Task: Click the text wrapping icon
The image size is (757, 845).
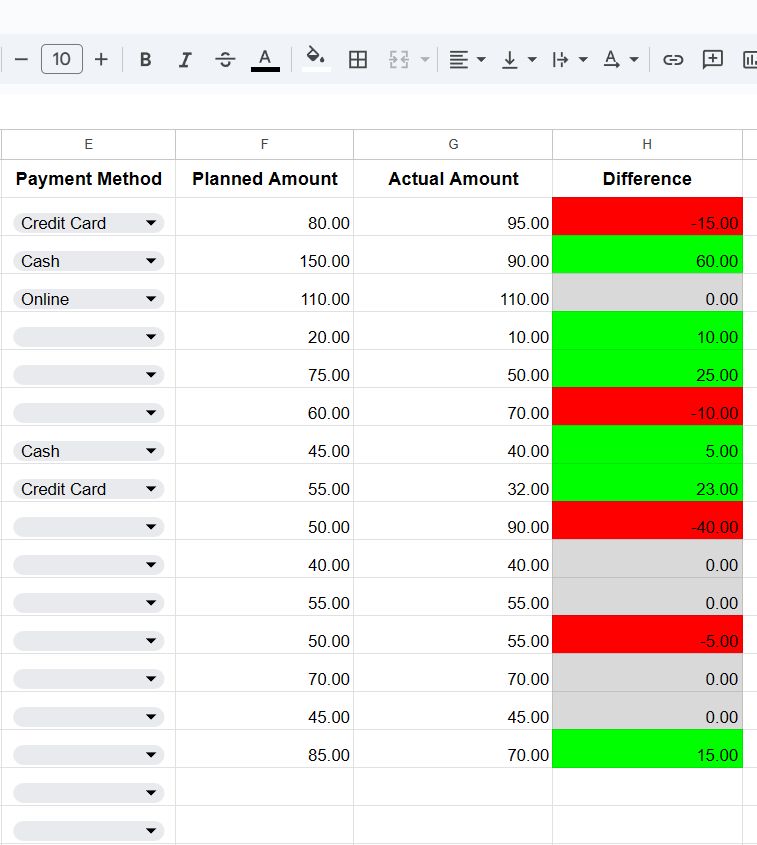Action: pyautogui.click(x=560, y=59)
